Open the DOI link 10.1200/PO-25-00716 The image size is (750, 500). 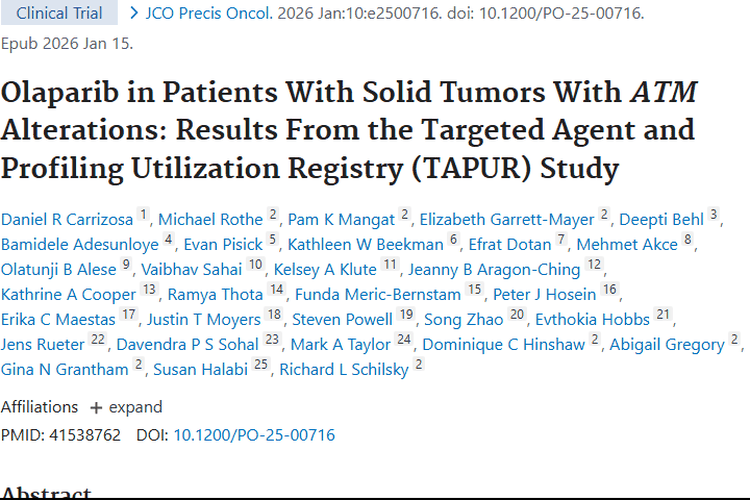[x=254, y=435]
